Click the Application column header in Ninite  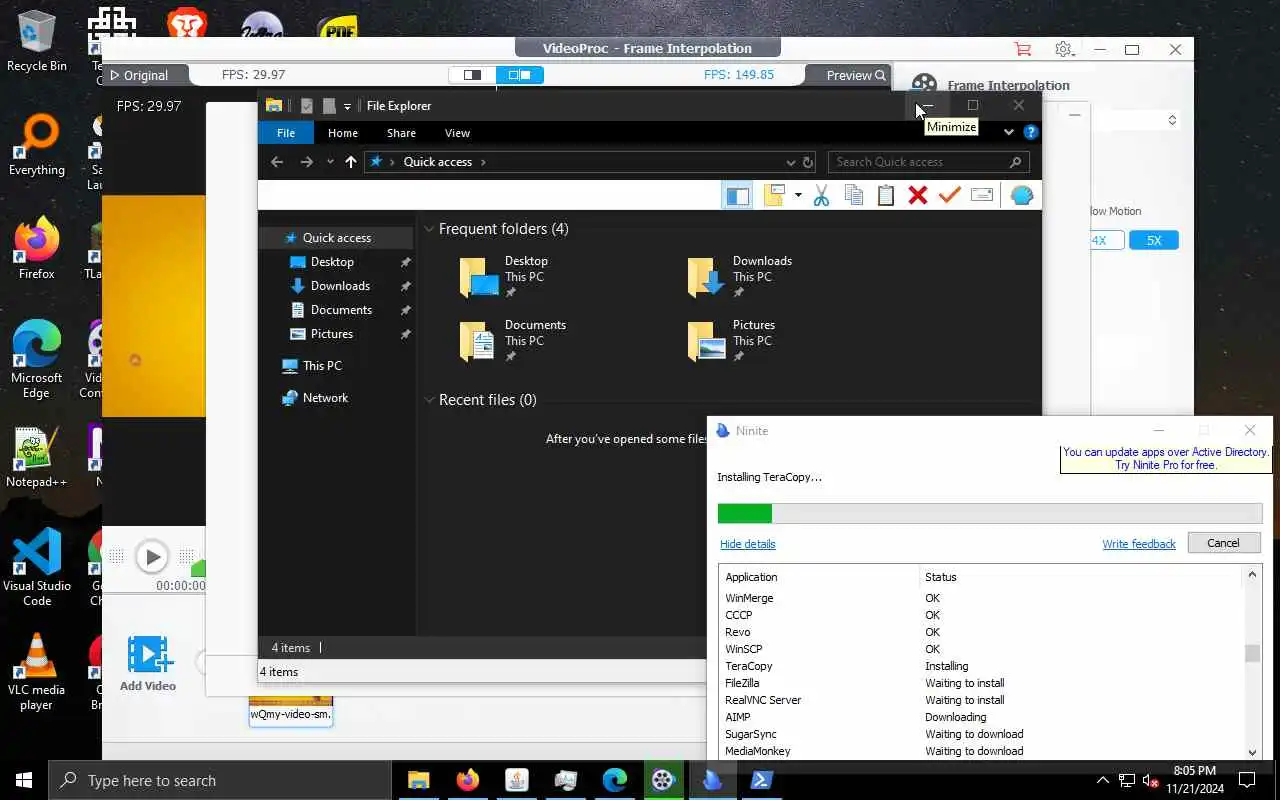tap(819, 577)
